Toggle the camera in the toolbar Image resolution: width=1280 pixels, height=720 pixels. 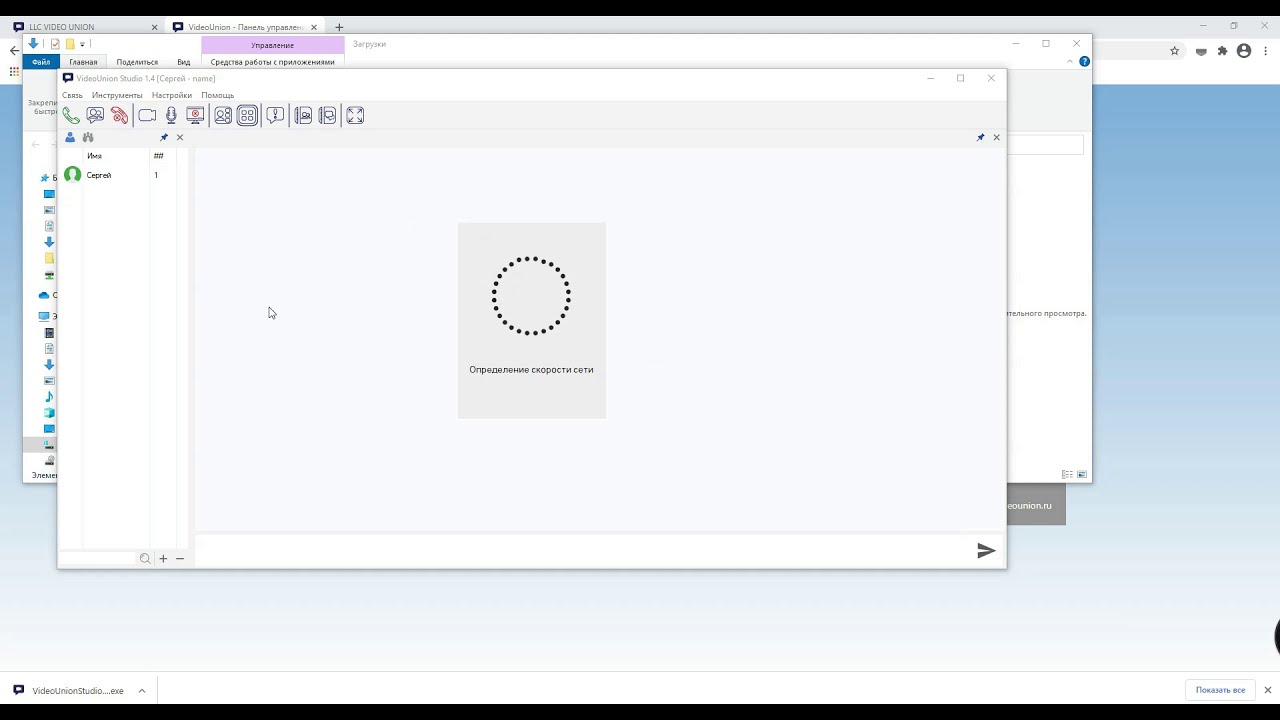(147, 116)
